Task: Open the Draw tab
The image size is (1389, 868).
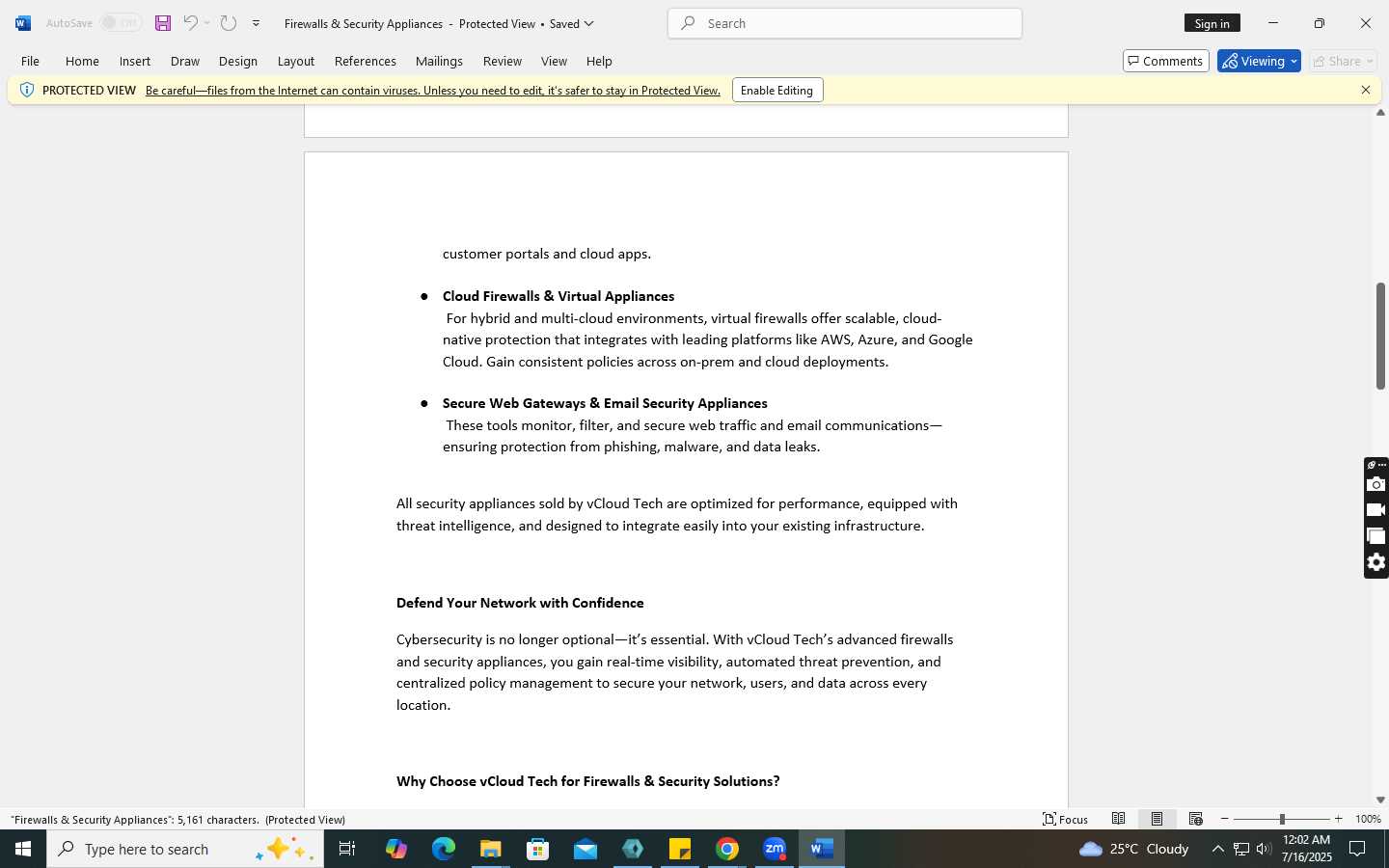Action: 185,61
